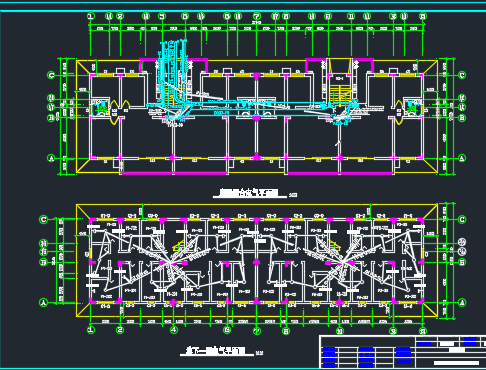Click axis bubble C left of the lower plan
Image resolution: width=486 pixels, height=370 pixels.
coord(44,219)
